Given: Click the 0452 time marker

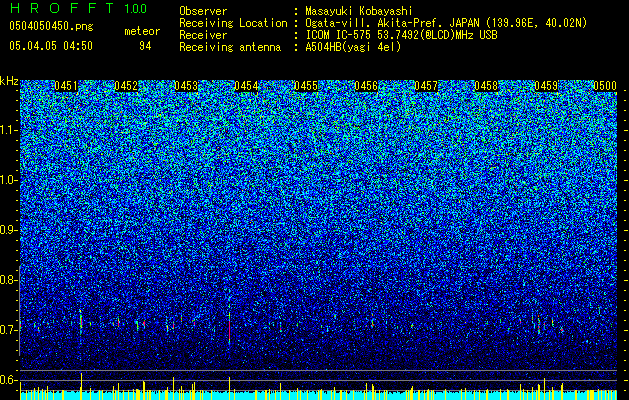Looking at the screenshot, I should pos(126,86).
